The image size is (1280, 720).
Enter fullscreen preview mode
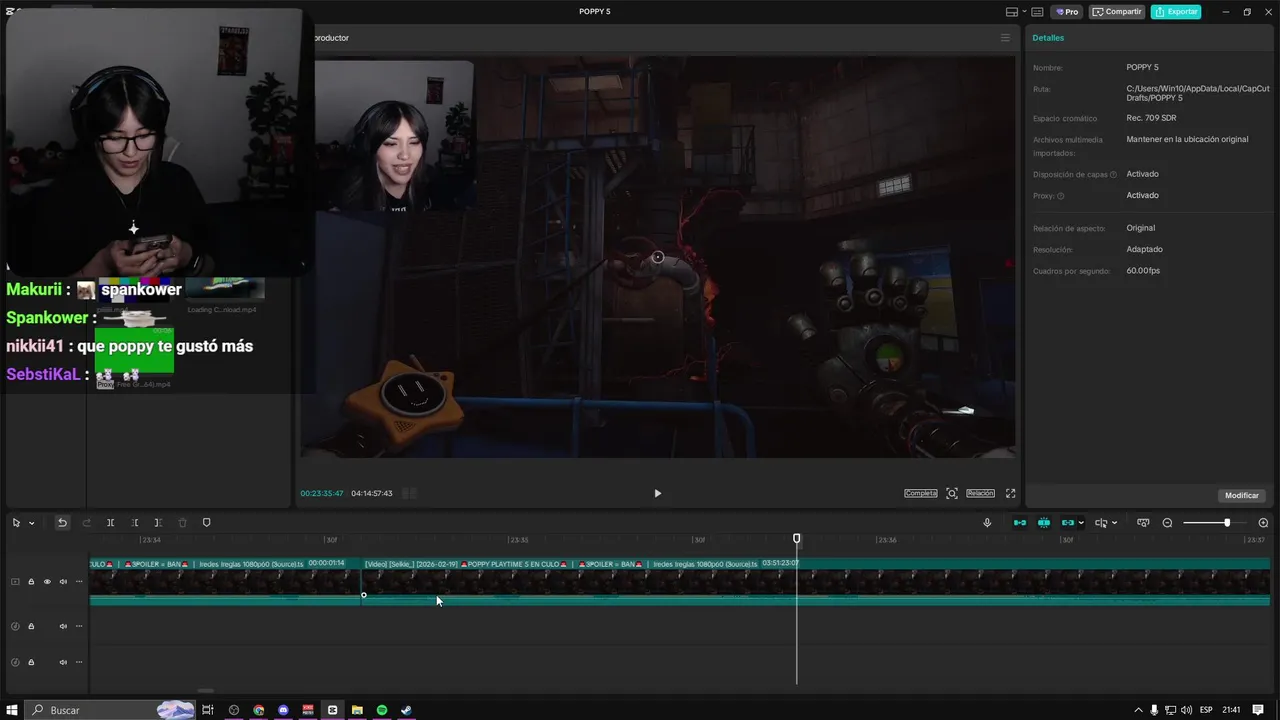(x=1010, y=493)
